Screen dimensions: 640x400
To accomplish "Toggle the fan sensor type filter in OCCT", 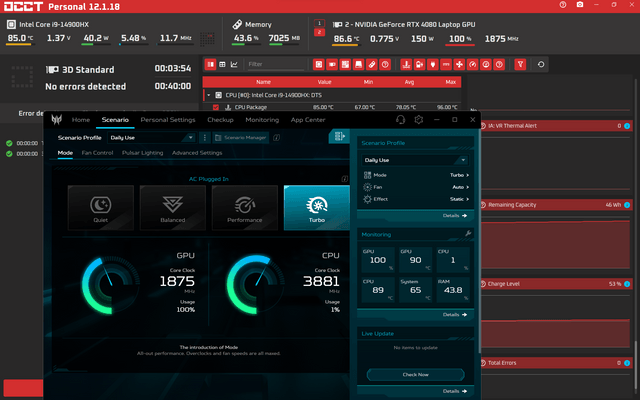I will 459,64.
